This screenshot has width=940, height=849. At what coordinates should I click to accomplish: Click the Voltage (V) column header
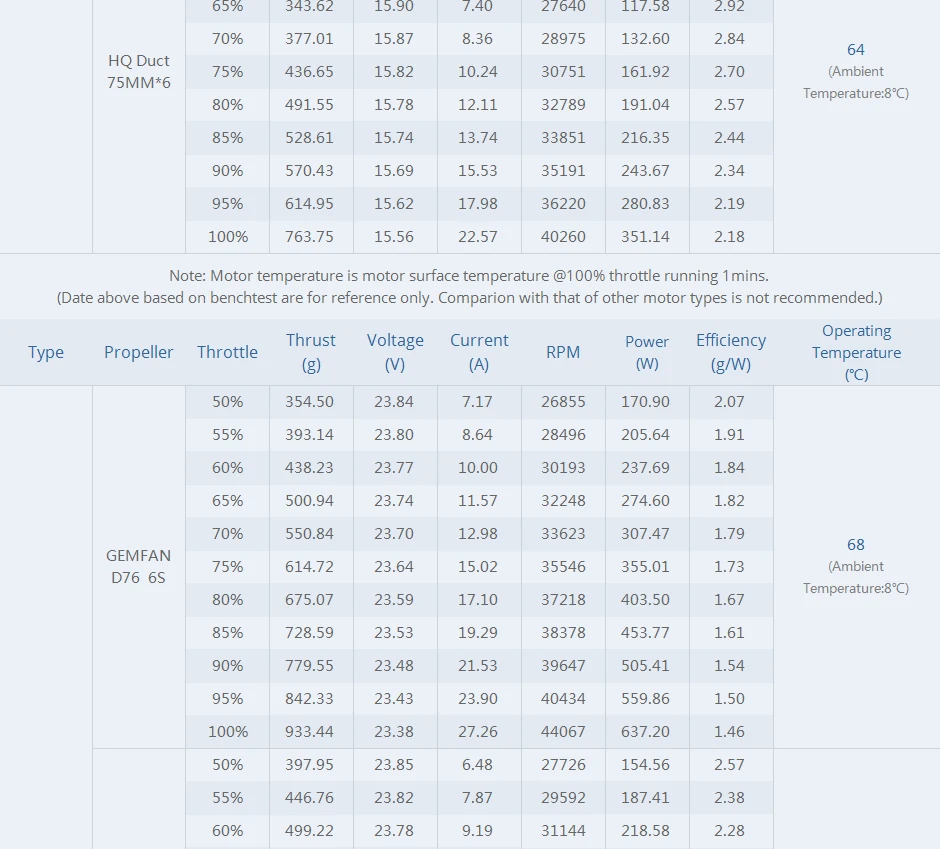tap(395, 352)
